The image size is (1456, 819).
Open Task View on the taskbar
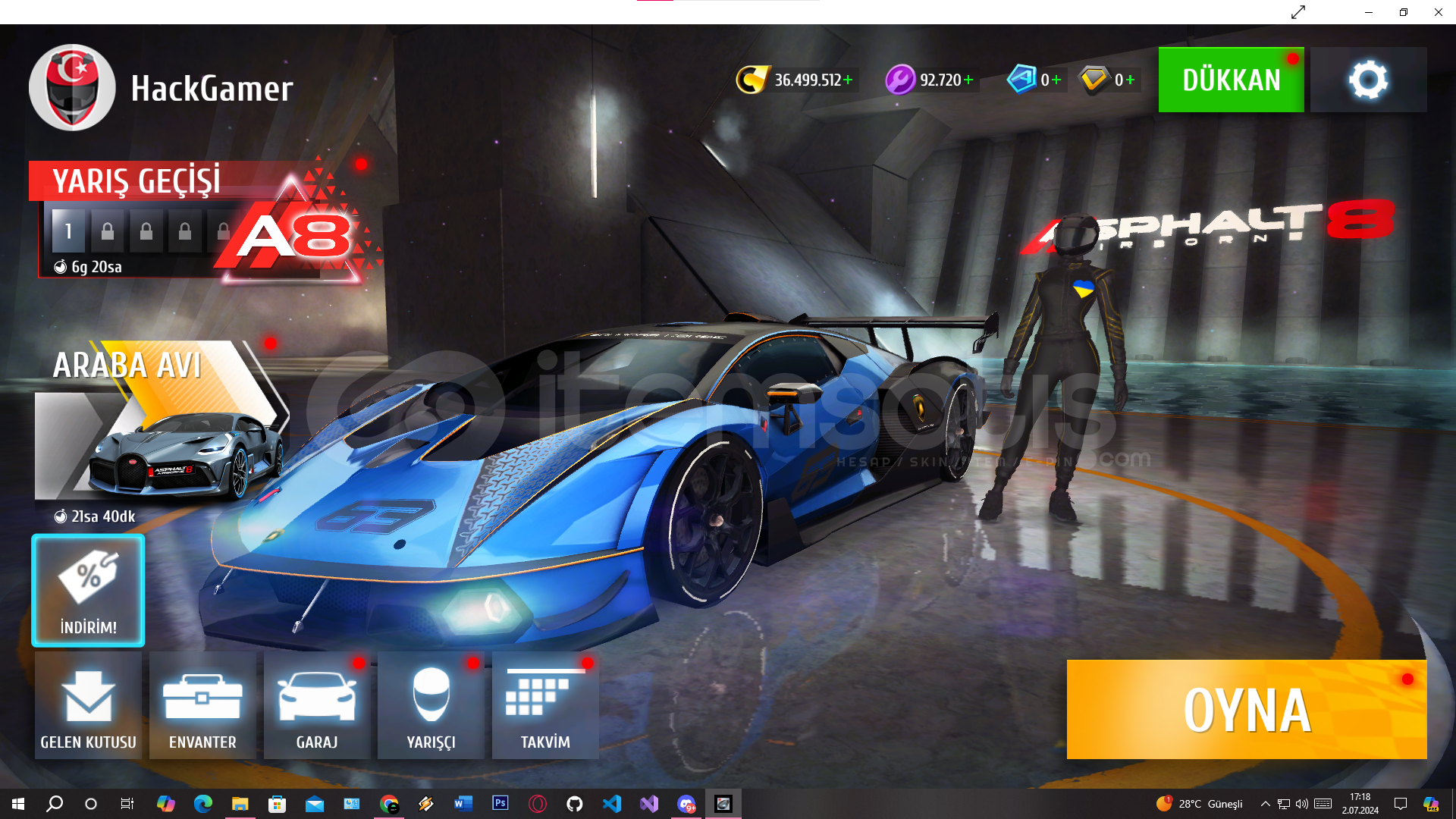127,804
